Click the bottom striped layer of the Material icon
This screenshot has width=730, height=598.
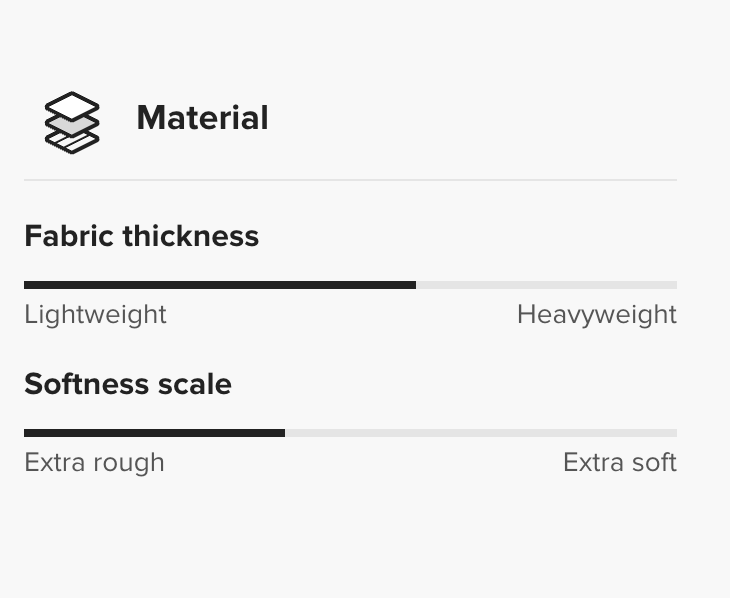[x=72, y=142]
